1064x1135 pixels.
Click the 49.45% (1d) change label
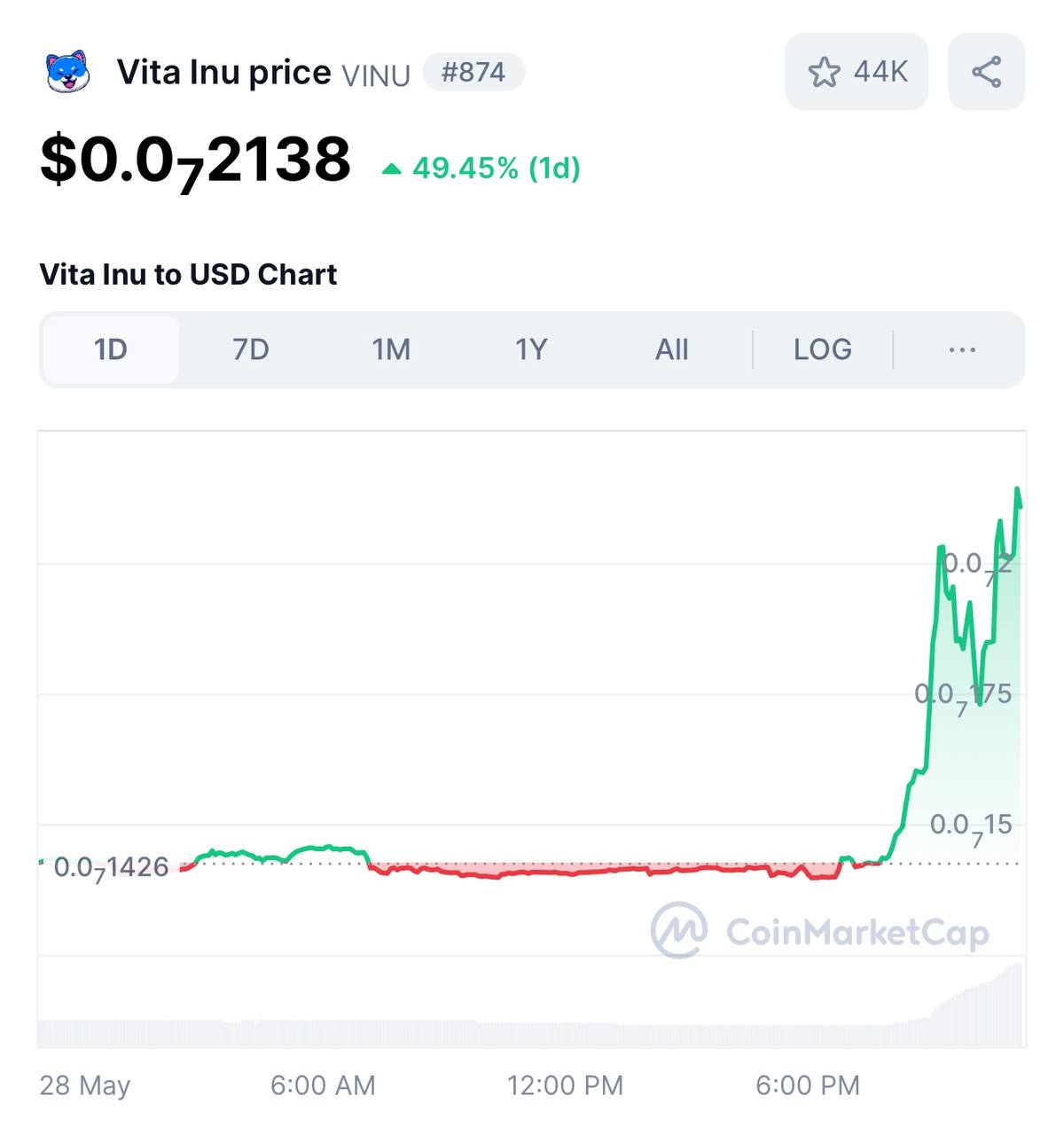tap(497, 168)
